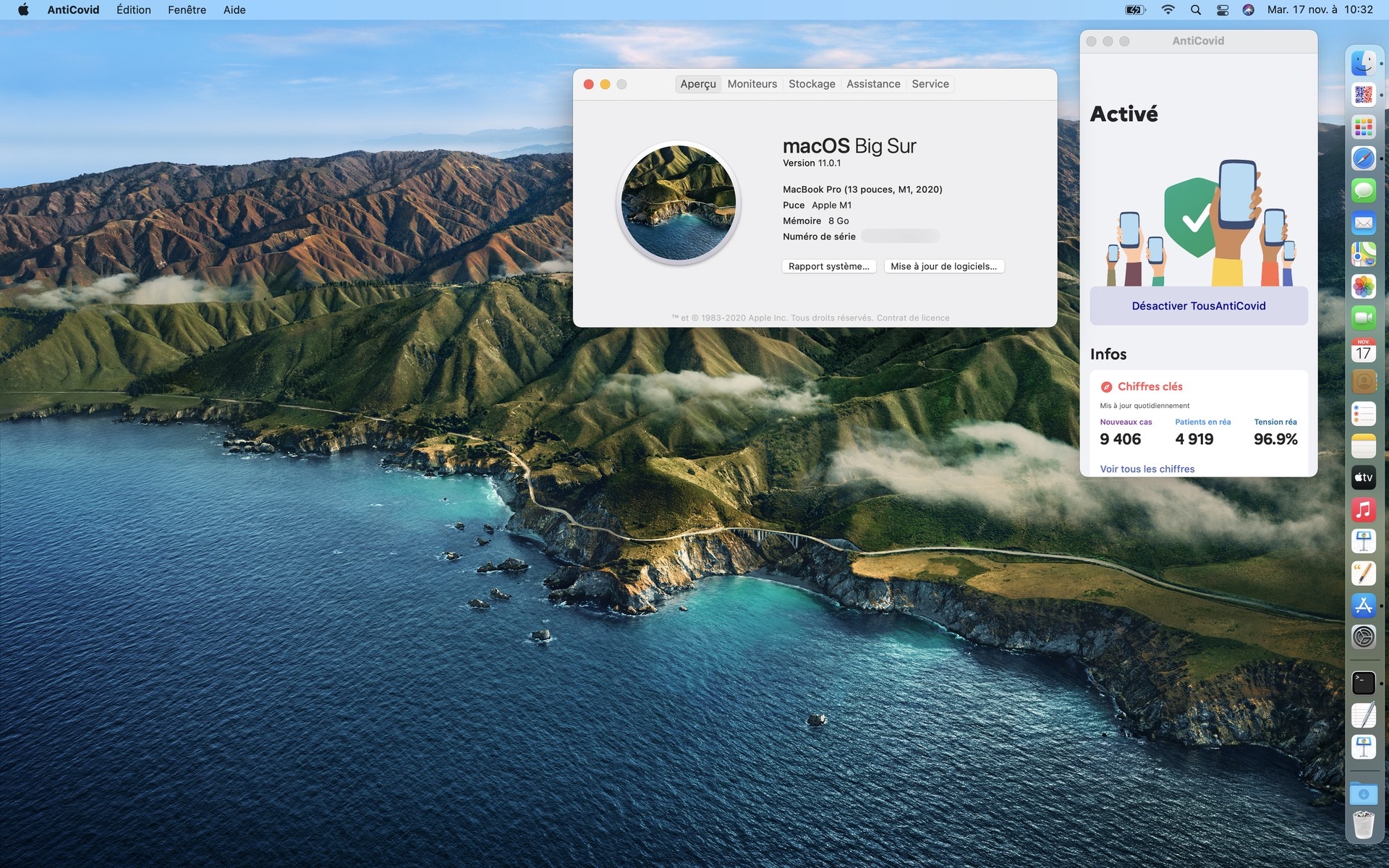Click the date and time in menu bar
This screenshot has width=1389, height=868.
pos(1320,9)
